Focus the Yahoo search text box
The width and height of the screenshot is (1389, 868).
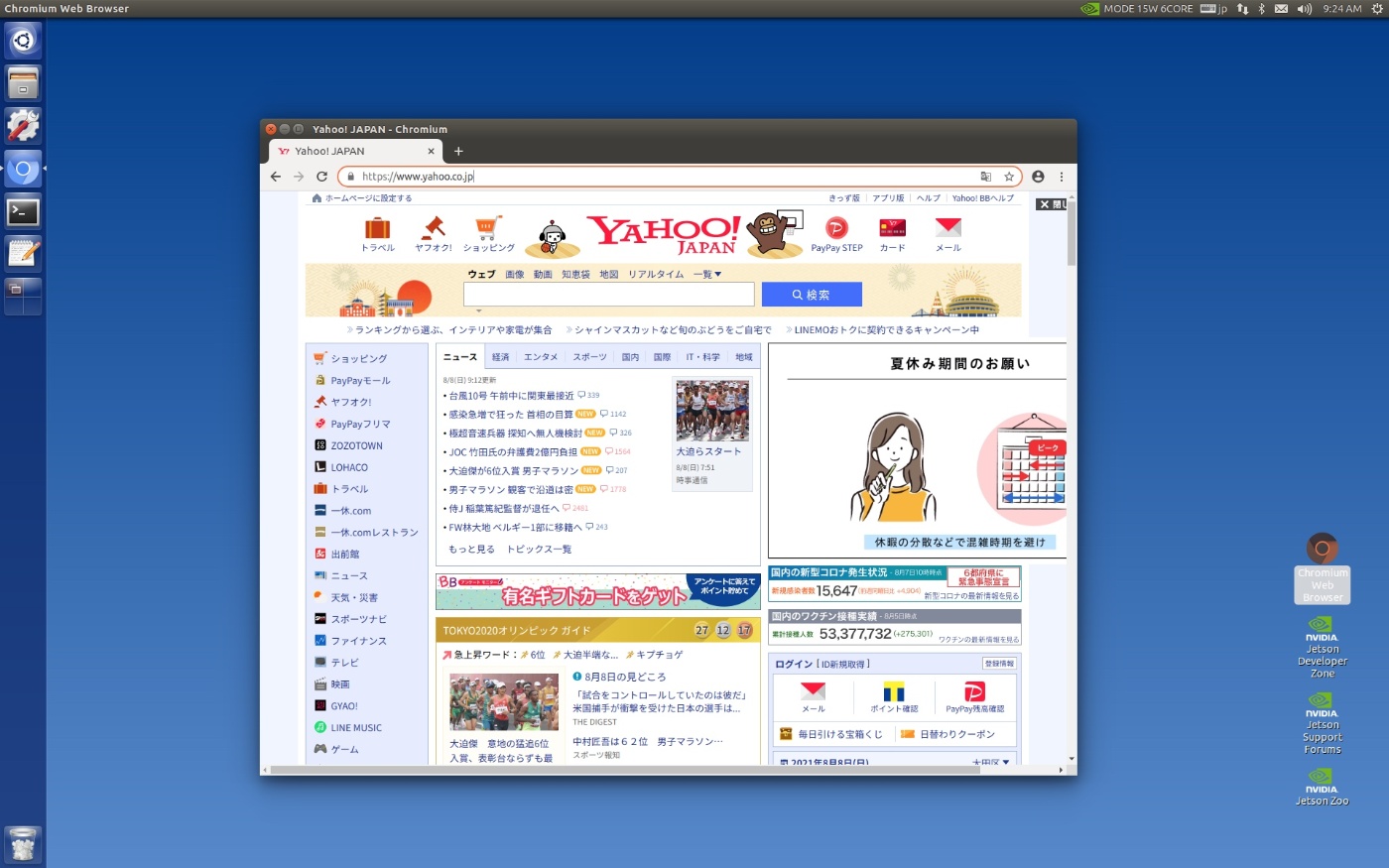pyautogui.click(x=609, y=295)
